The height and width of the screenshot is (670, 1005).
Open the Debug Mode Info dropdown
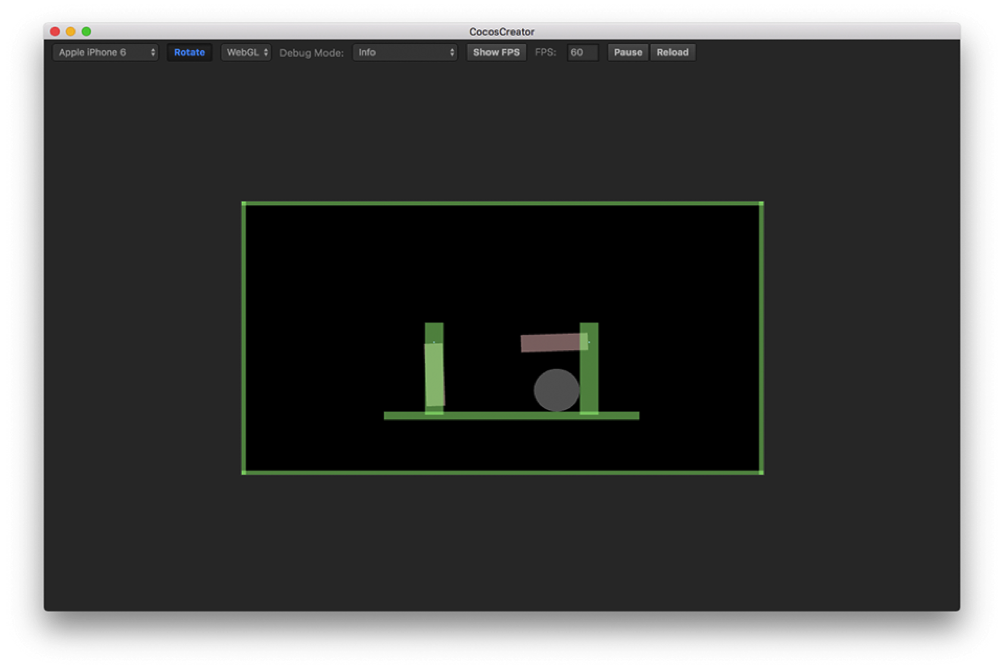(x=405, y=53)
